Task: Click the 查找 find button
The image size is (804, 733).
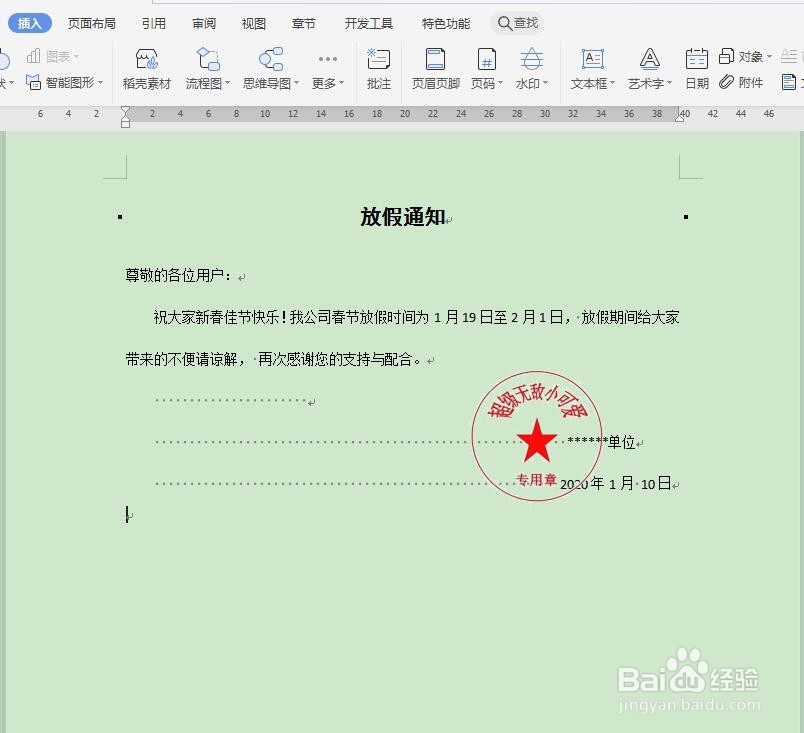Action: coord(517,22)
